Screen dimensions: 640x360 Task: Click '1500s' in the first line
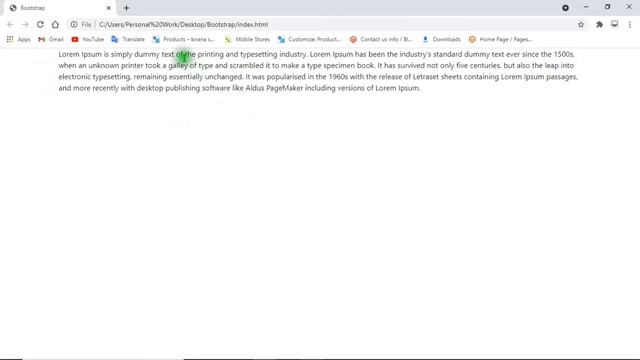(x=564, y=54)
